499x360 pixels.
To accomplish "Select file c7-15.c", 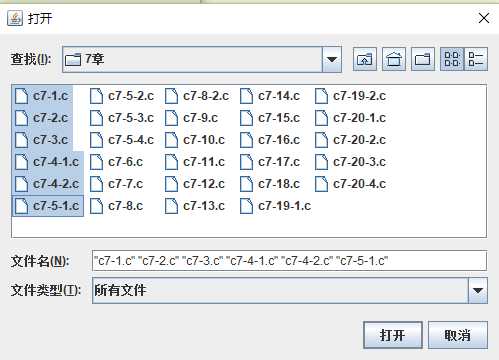I will click(270, 118).
